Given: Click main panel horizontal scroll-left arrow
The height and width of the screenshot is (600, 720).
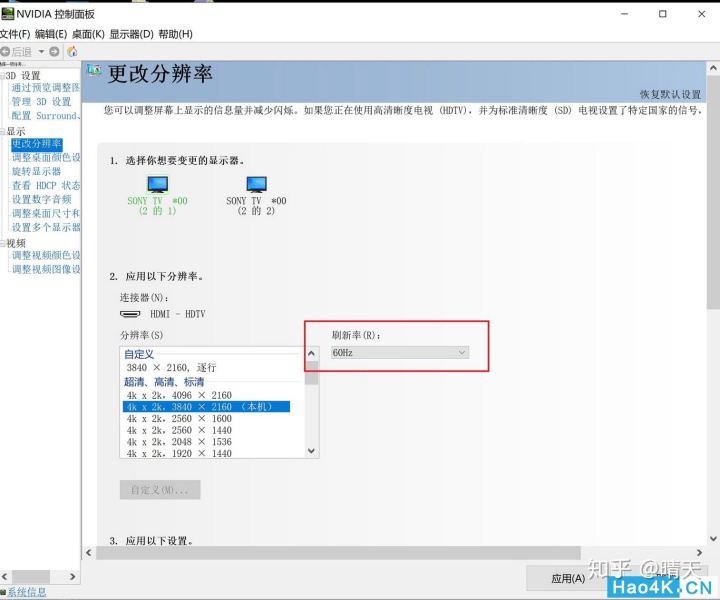Looking at the screenshot, I should (89, 553).
